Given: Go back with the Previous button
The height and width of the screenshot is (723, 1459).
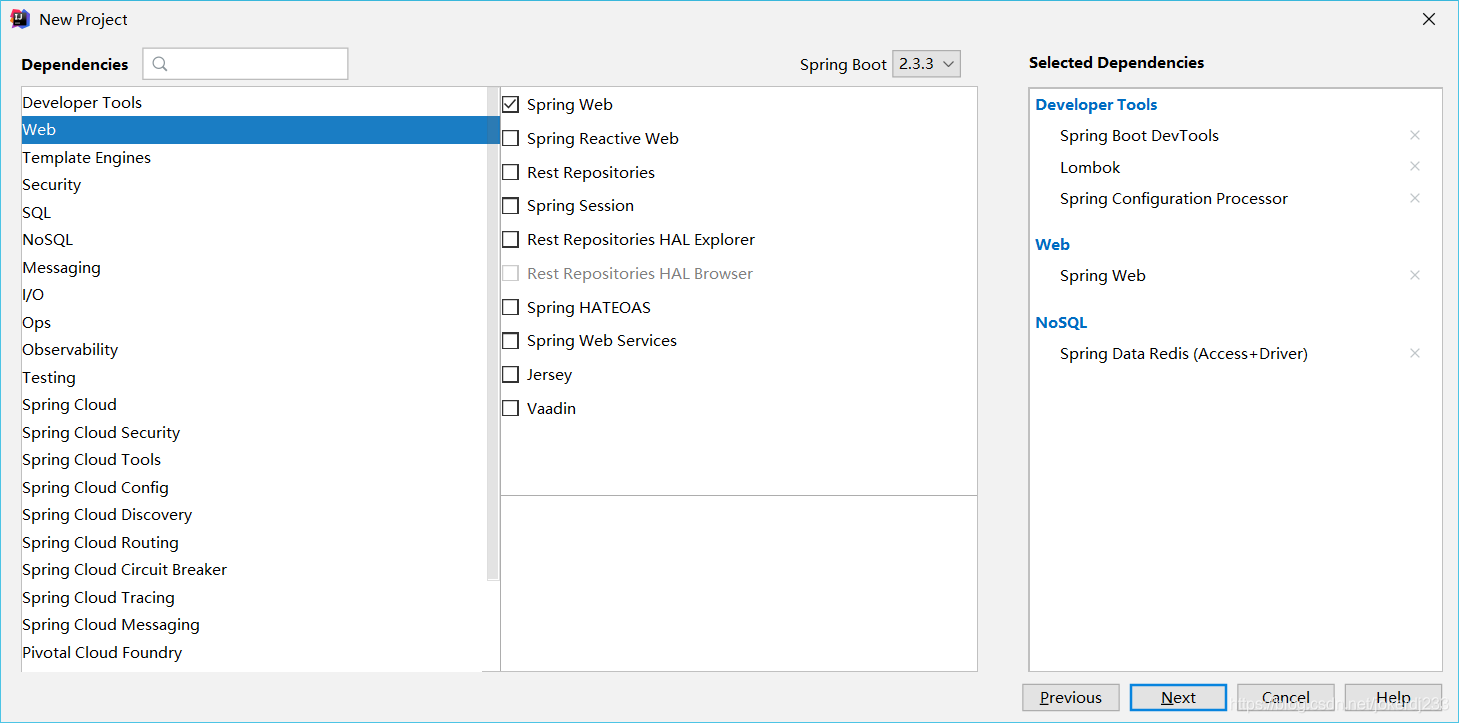Looking at the screenshot, I should pyautogui.click(x=1070, y=698).
